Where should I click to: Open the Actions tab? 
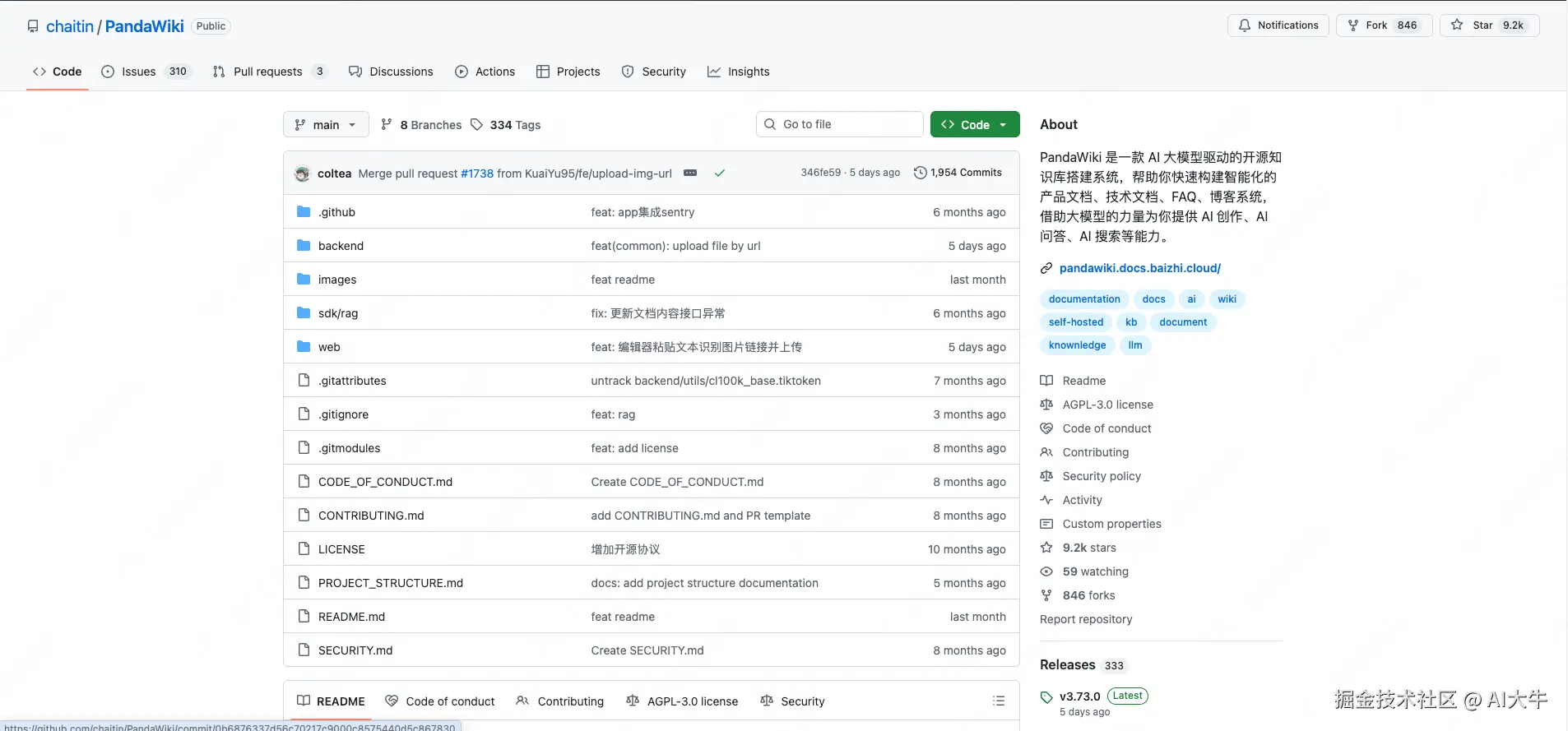(485, 72)
